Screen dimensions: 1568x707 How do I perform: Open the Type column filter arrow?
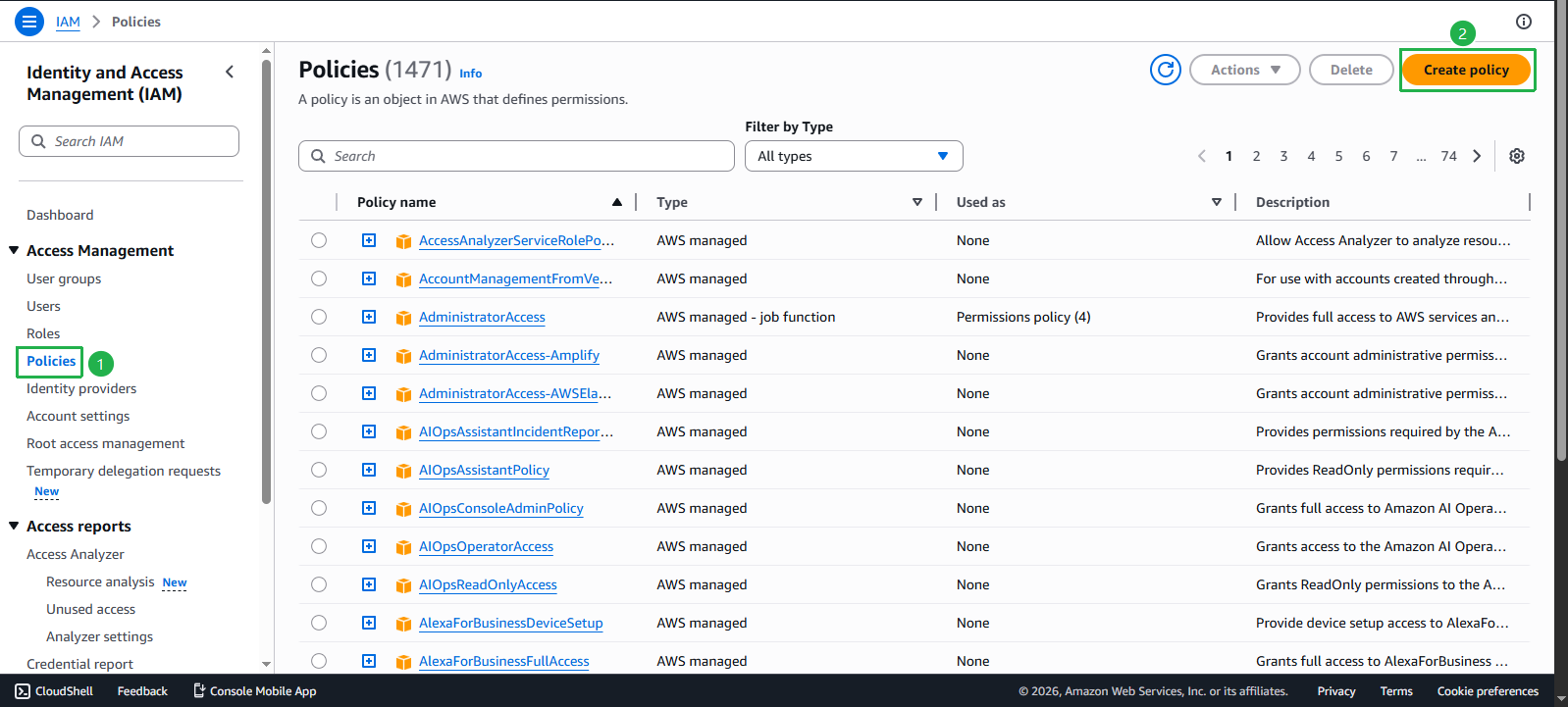point(917,202)
